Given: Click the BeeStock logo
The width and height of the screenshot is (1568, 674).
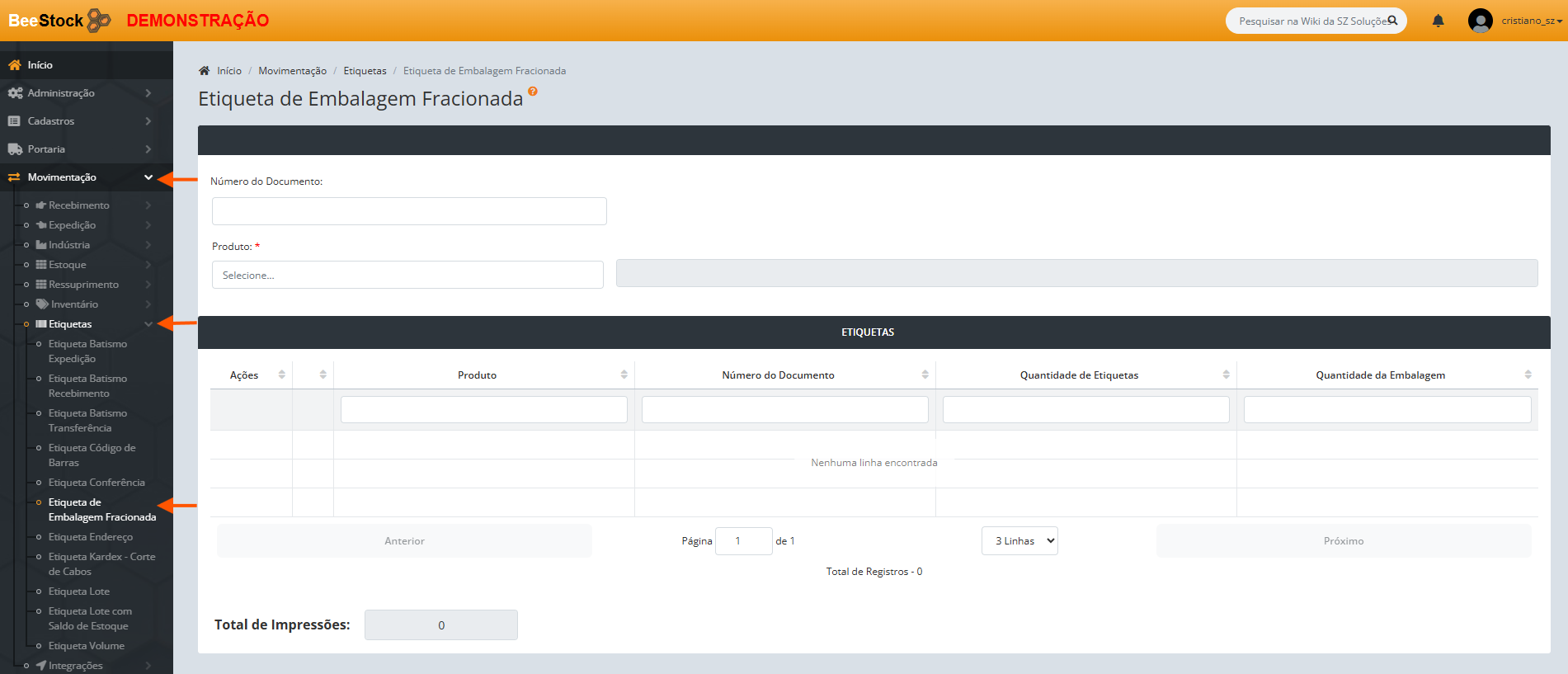Looking at the screenshot, I should point(59,21).
